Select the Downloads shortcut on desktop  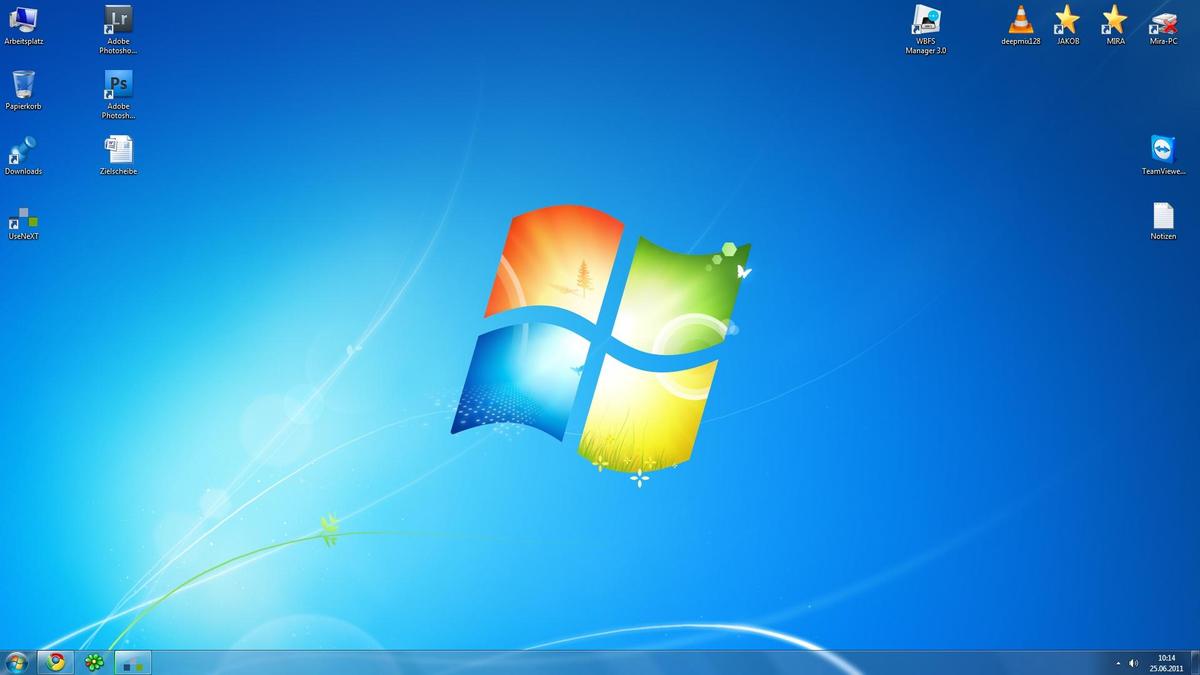coord(23,151)
